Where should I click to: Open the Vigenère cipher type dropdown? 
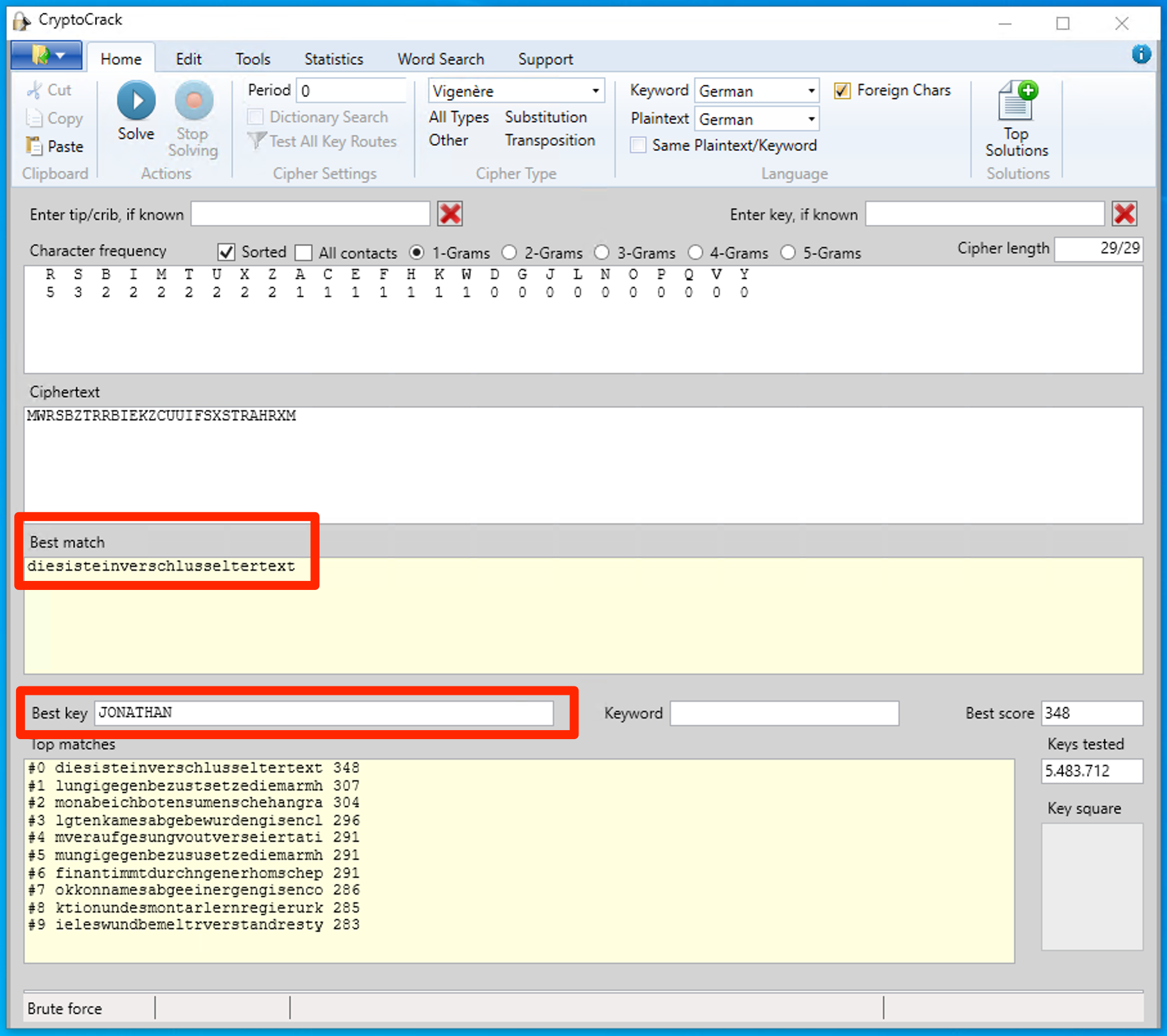click(517, 91)
